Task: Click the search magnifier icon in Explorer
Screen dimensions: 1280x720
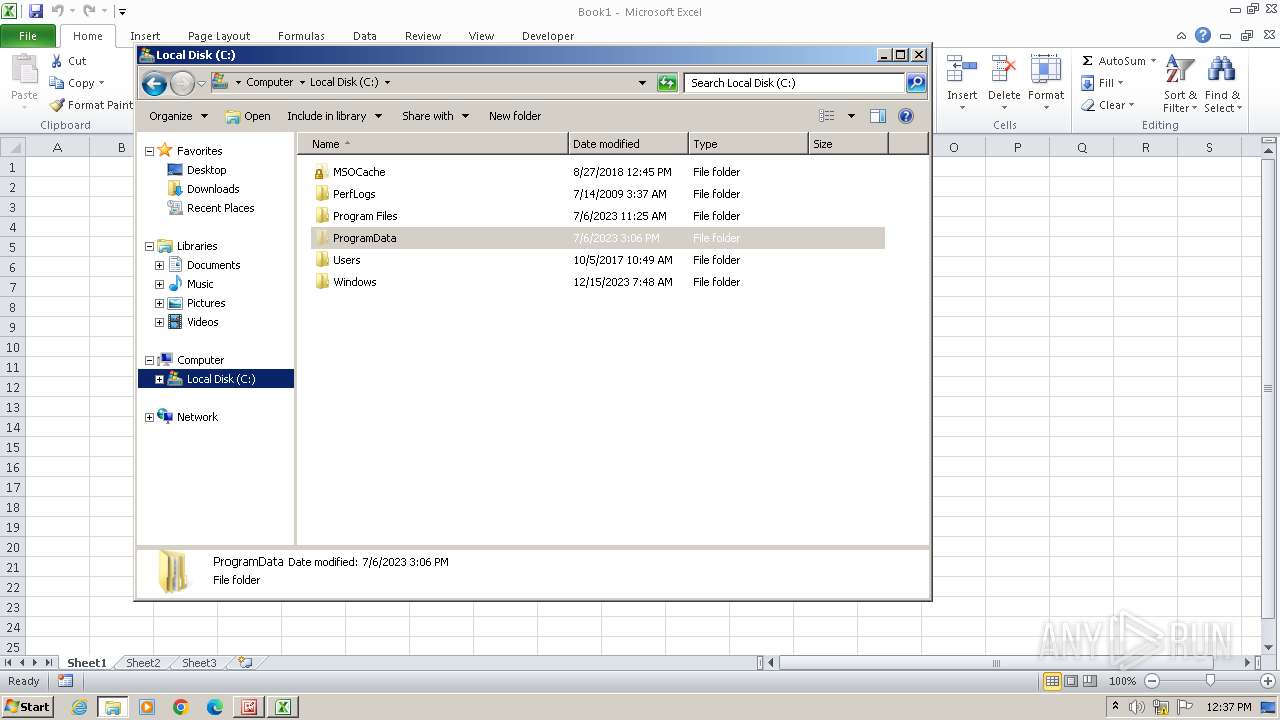Action: [916, 83]
